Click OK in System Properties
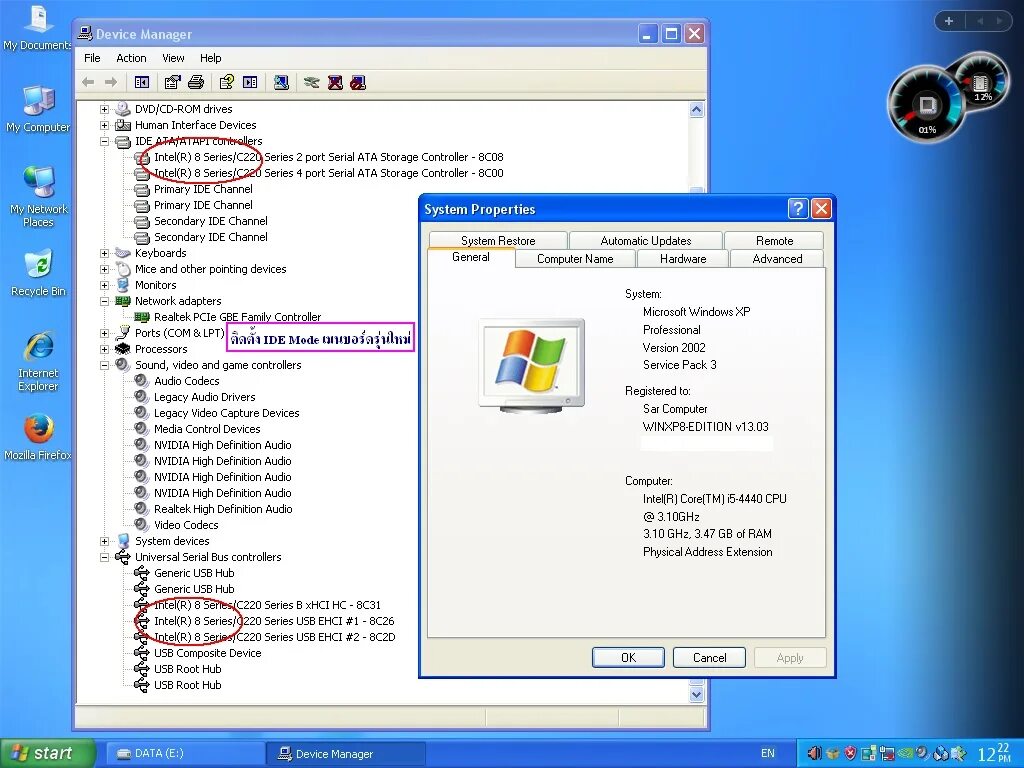1024x768 pixels. pos(628,658)
